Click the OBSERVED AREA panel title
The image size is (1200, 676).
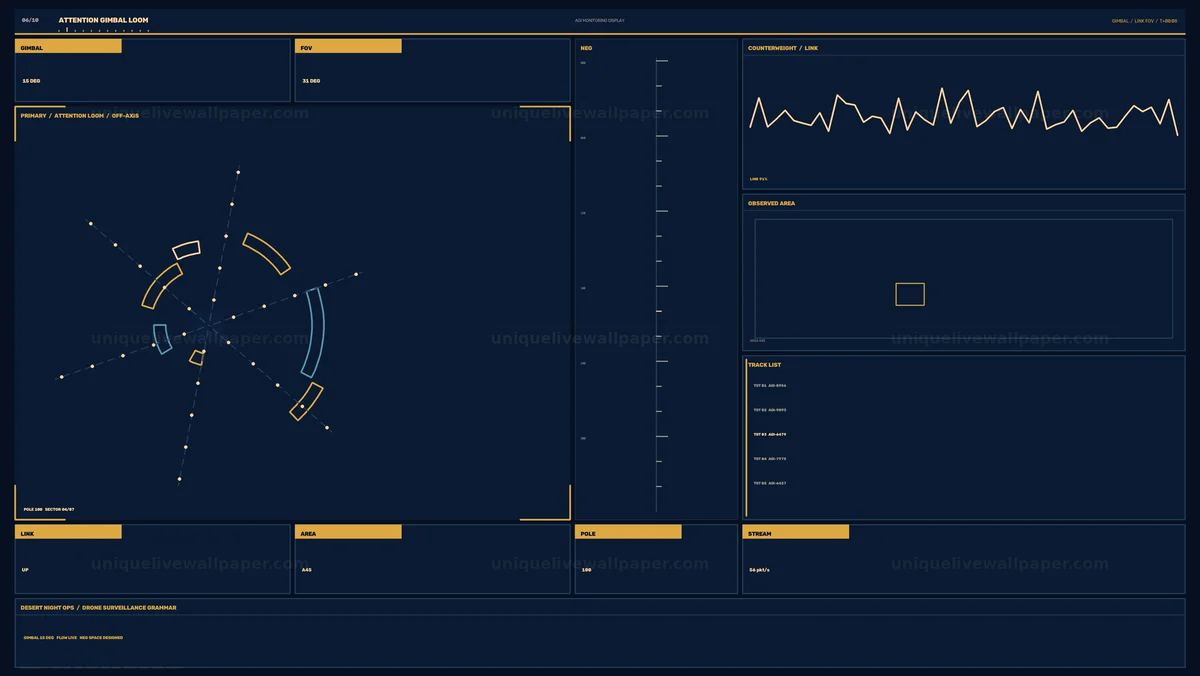(772, 203)
